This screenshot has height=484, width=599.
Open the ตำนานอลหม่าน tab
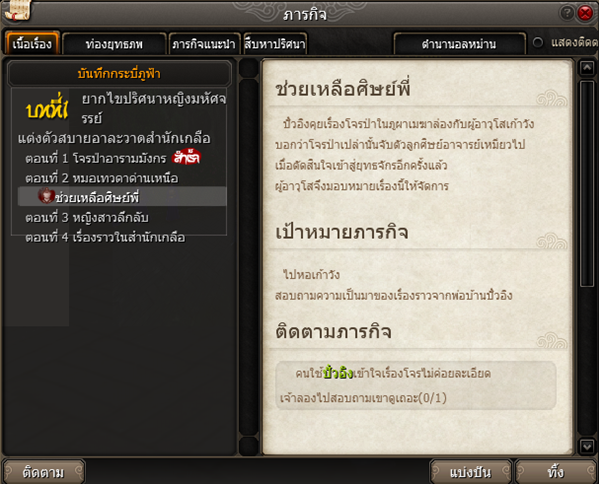pos(459,44)
